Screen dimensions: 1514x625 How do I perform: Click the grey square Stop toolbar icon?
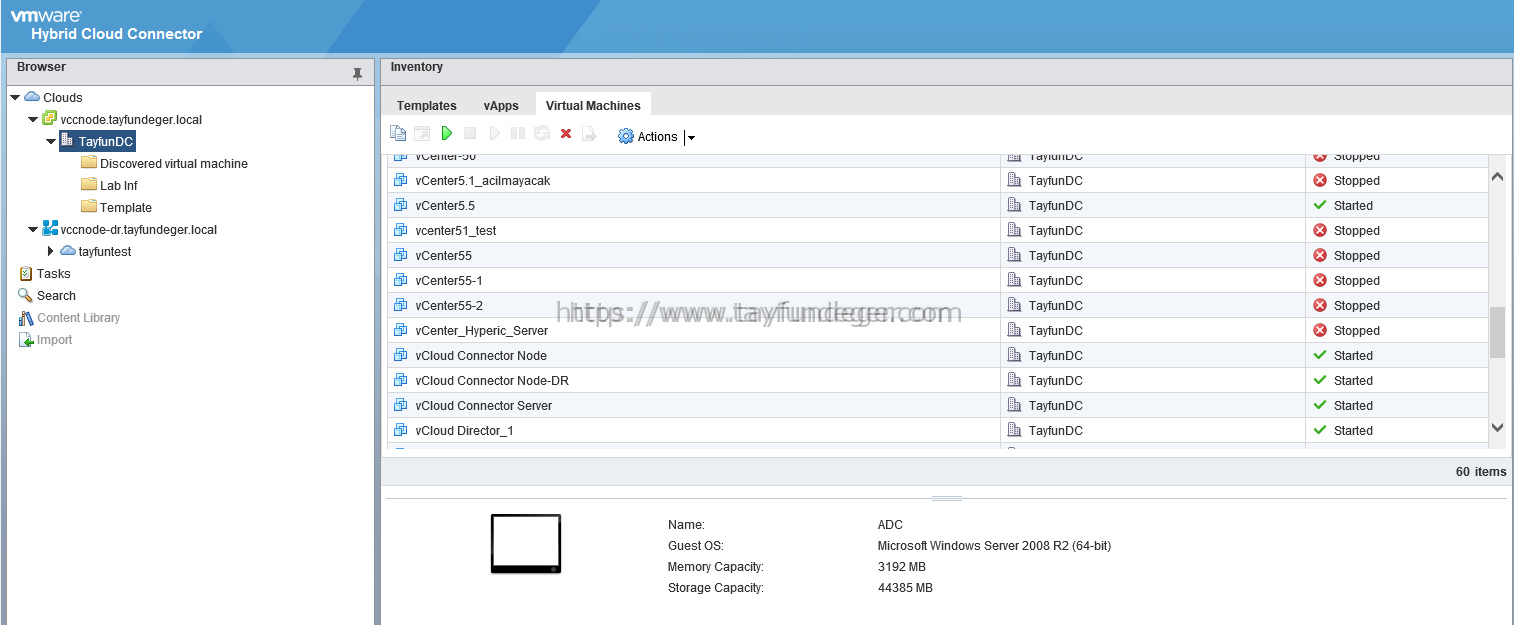pyautogui.click(x=470, y=134)
